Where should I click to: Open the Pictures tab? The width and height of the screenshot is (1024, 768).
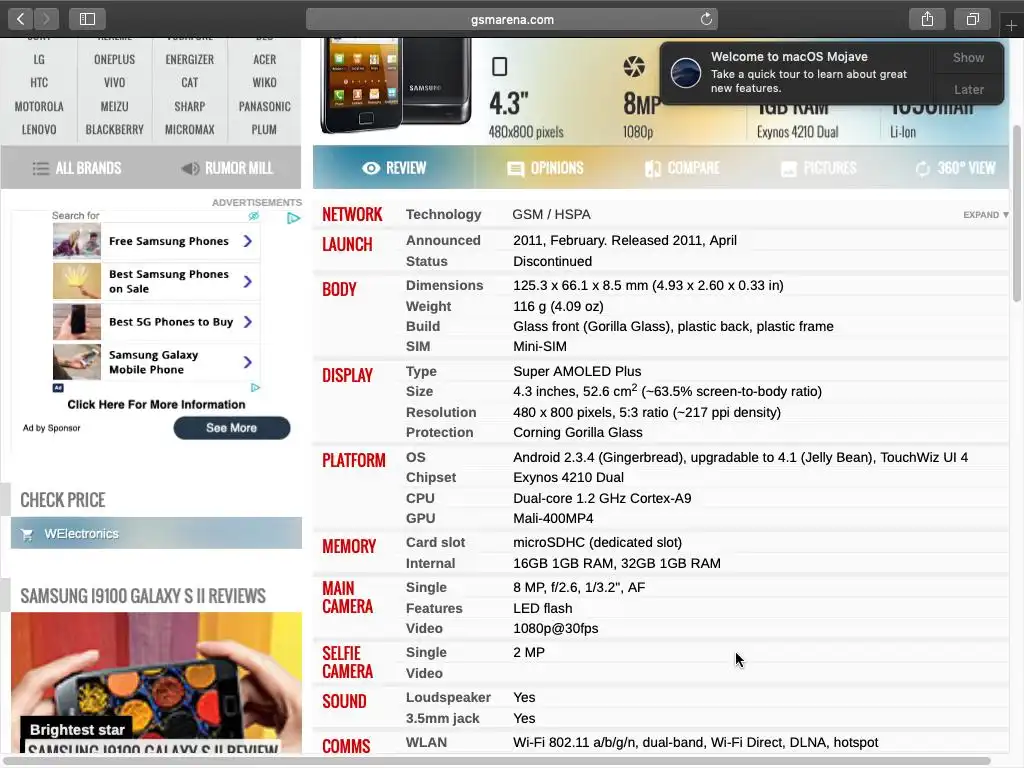tap(818, 168)
